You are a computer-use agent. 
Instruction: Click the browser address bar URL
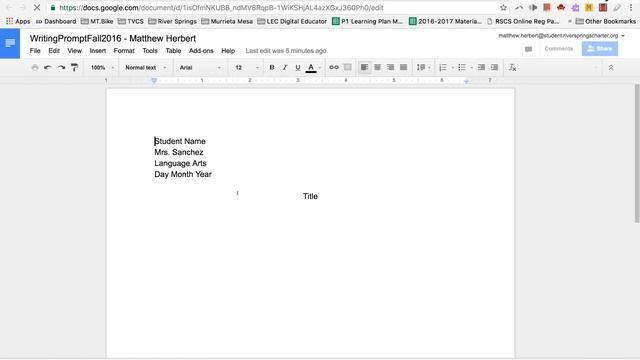221,8
